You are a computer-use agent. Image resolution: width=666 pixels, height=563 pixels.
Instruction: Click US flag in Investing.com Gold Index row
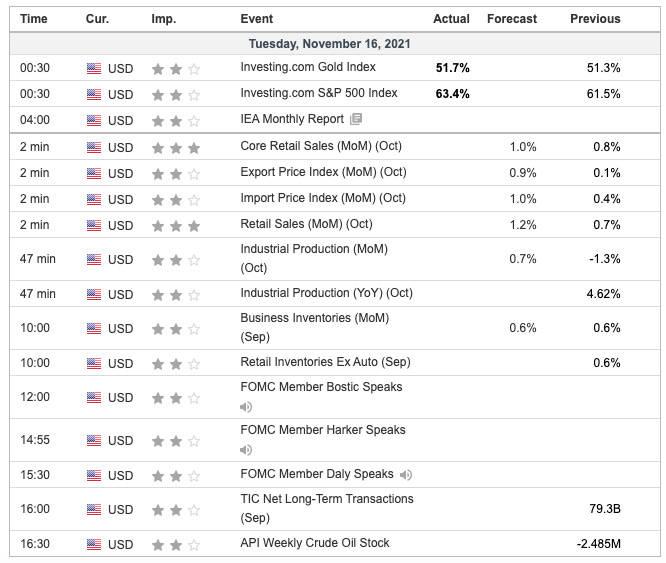click(x=94, y=68)
